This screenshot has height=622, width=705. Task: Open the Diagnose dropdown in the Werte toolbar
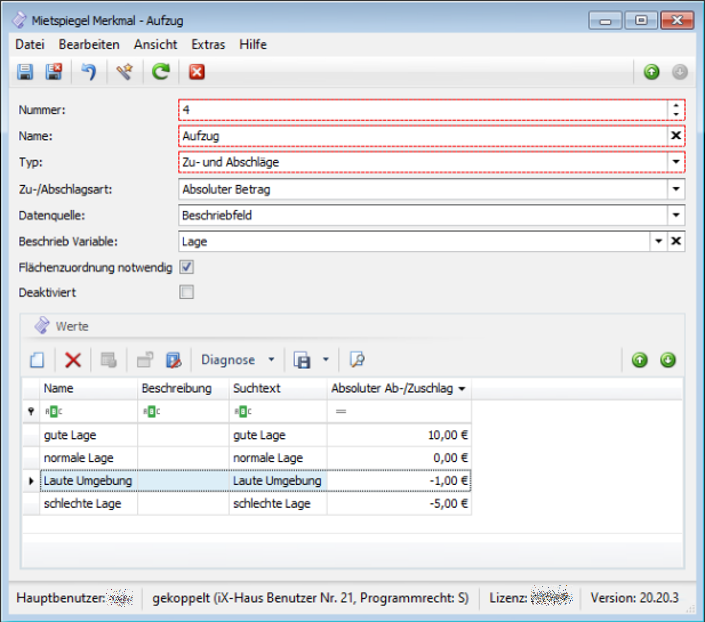(x=237, y=360)
